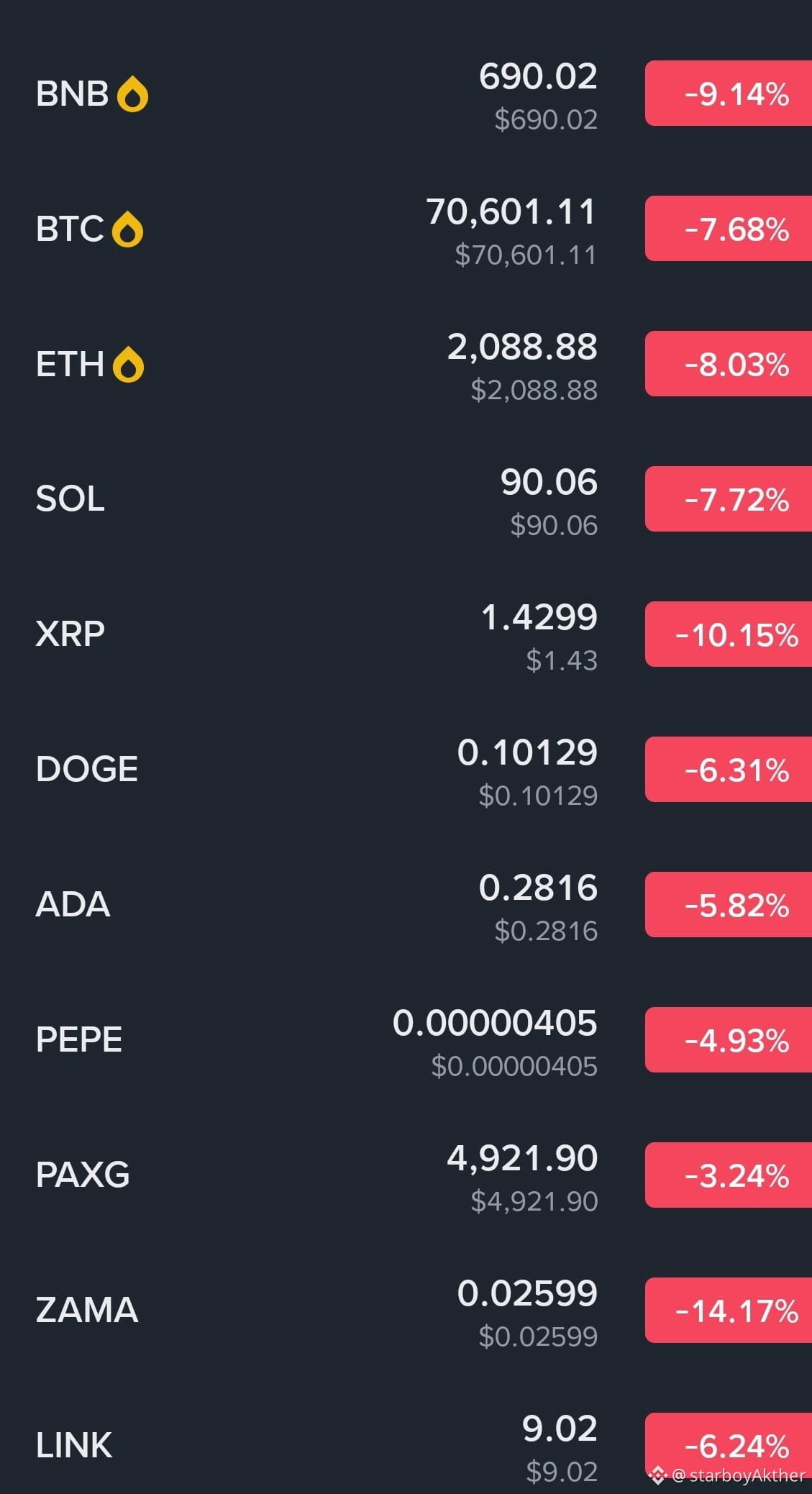Tap the XRP -10.15% change badge
The height and width of the screenshot is (1494, 812).
tap(729, 634)
